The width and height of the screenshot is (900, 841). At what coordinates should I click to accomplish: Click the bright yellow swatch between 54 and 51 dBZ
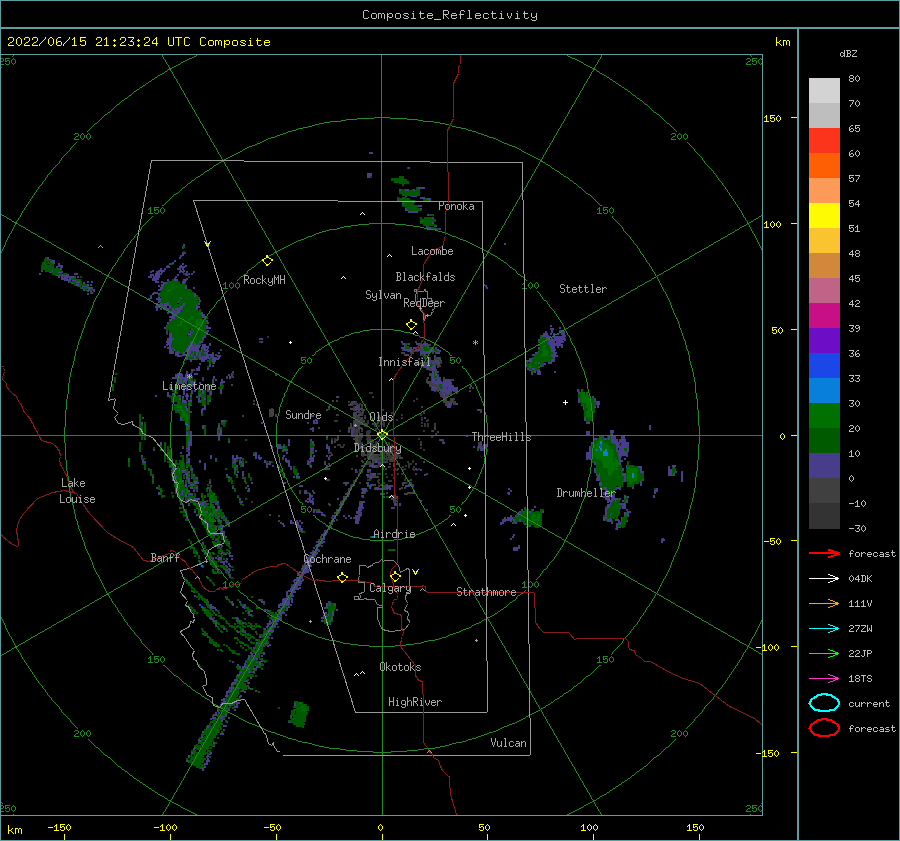pos(824,216)
